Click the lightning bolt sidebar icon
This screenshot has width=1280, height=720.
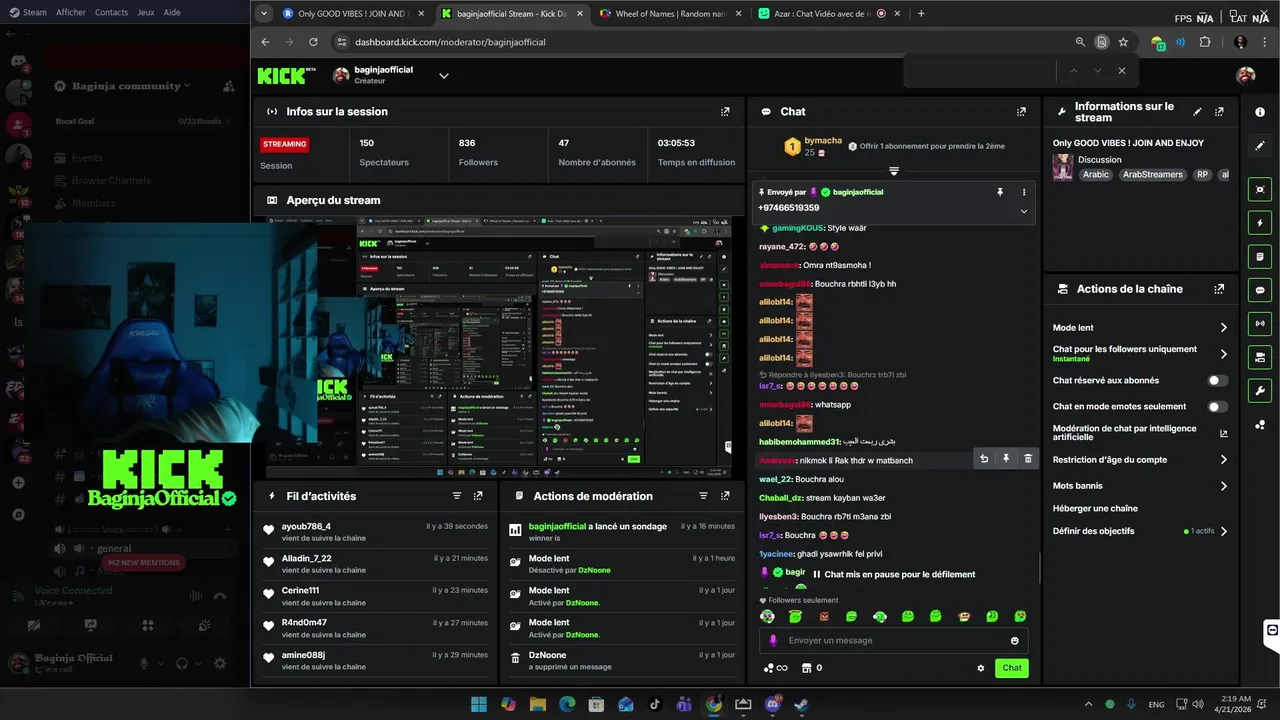click(x=1260, y=222)
